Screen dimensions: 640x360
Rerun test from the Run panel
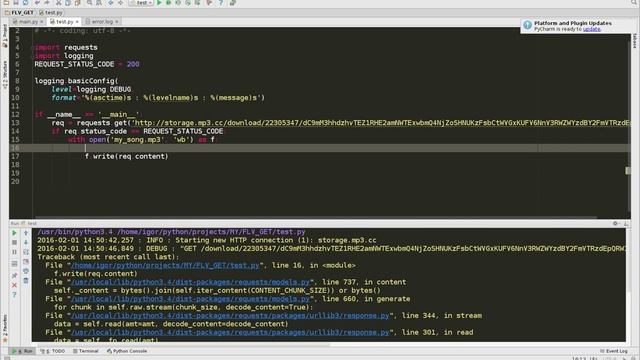(14, 233)
